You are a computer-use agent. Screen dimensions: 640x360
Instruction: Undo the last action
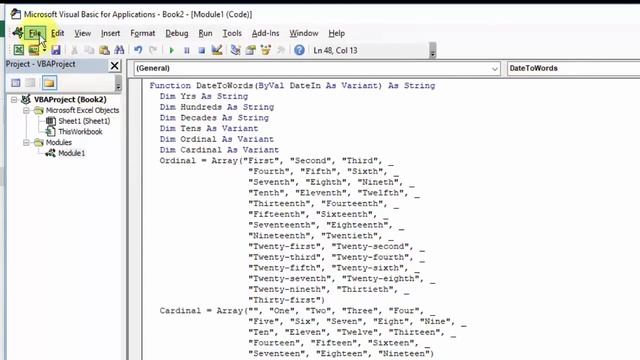(x=138, y=50)
